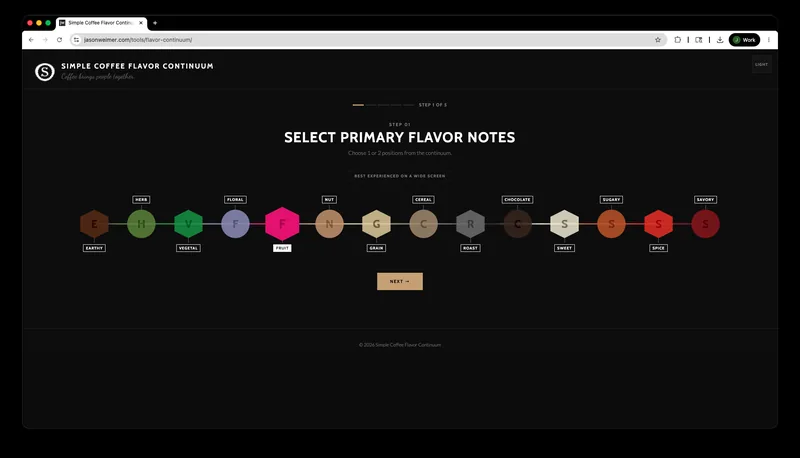Pick the olive green Herb circle
The height and width of the screenshot is (458, 800).
141,224
